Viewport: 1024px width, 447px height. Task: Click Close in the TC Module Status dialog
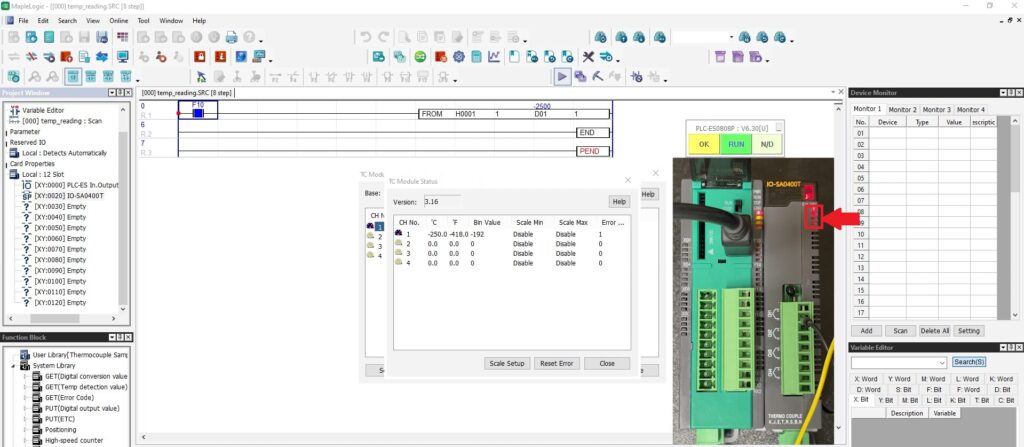[607, 363]
